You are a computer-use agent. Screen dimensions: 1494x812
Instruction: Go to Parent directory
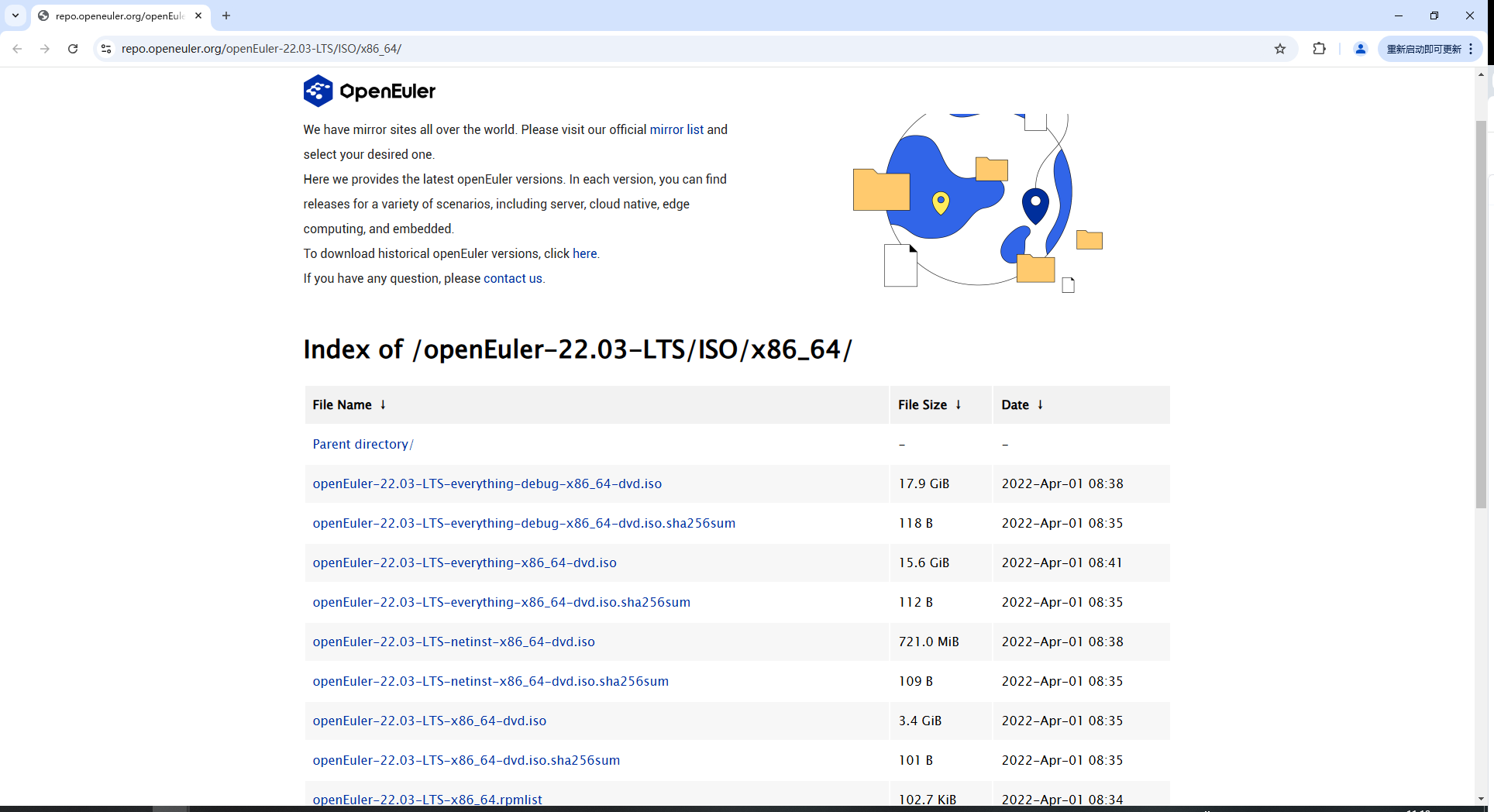click(363, 444)
